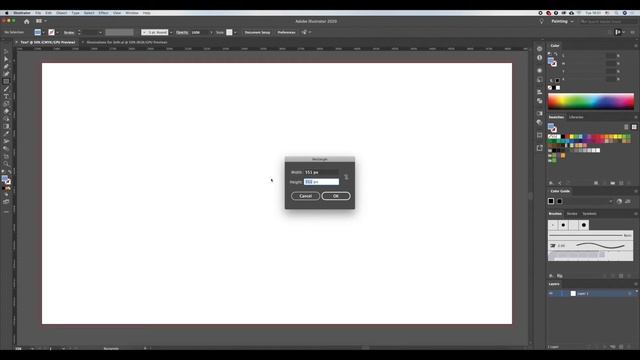This screenshot has height=360, width=640.
Task: Select the Zoom magnifier tool
Action: [6, 164]
